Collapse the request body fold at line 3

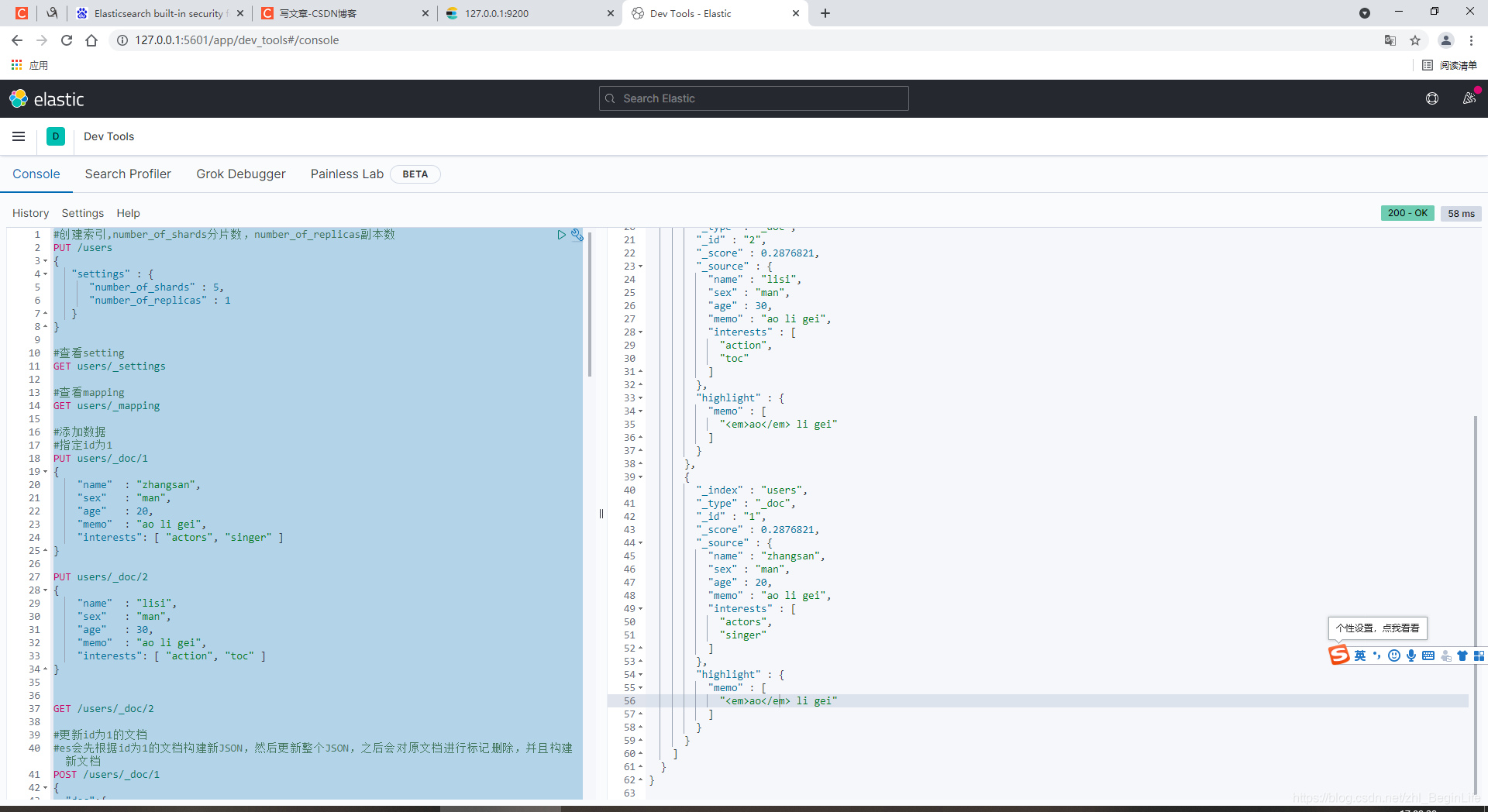tap(45, 261)
